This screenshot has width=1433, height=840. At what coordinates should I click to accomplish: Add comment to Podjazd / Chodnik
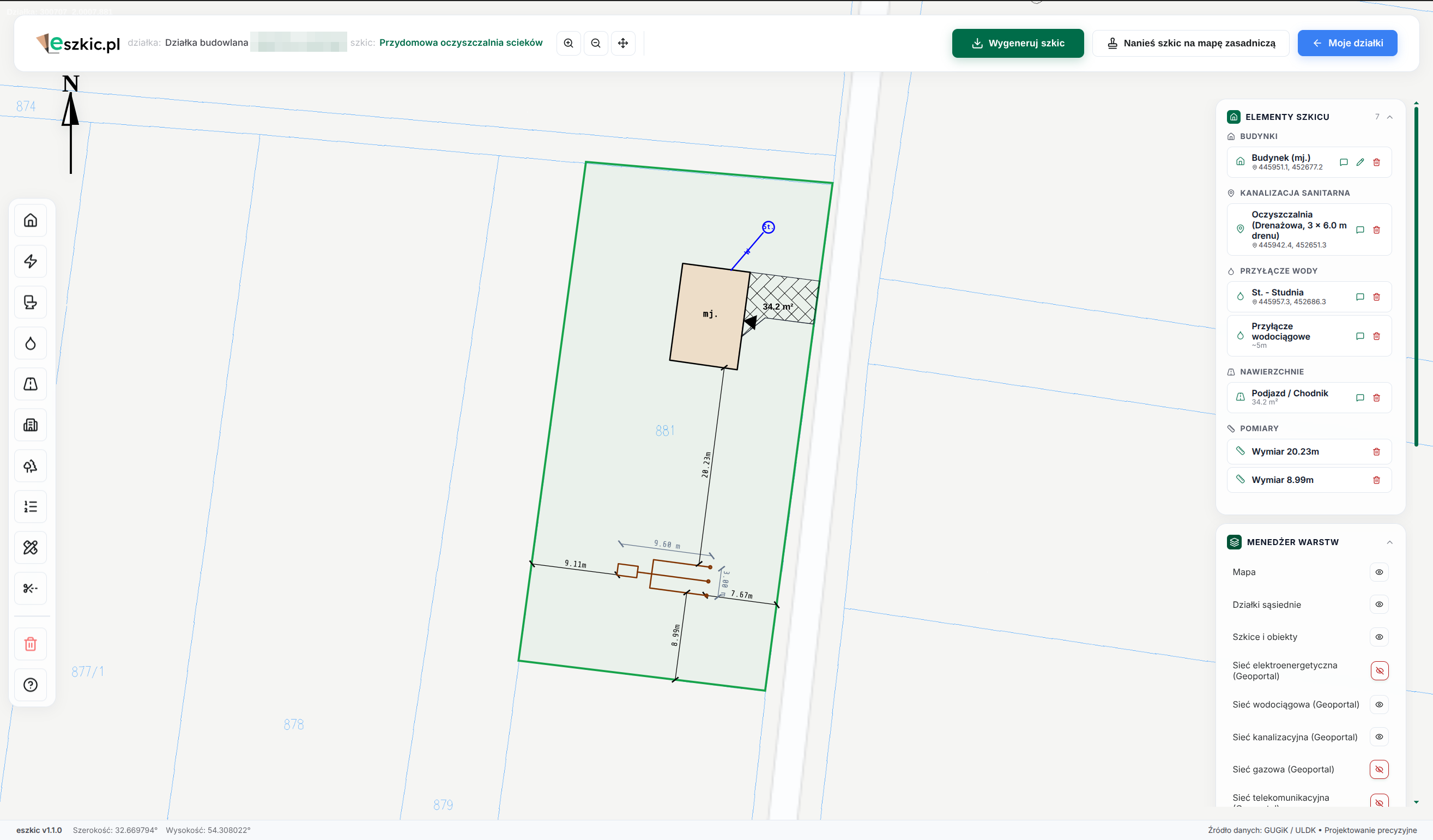click(x=1360, y=397)
